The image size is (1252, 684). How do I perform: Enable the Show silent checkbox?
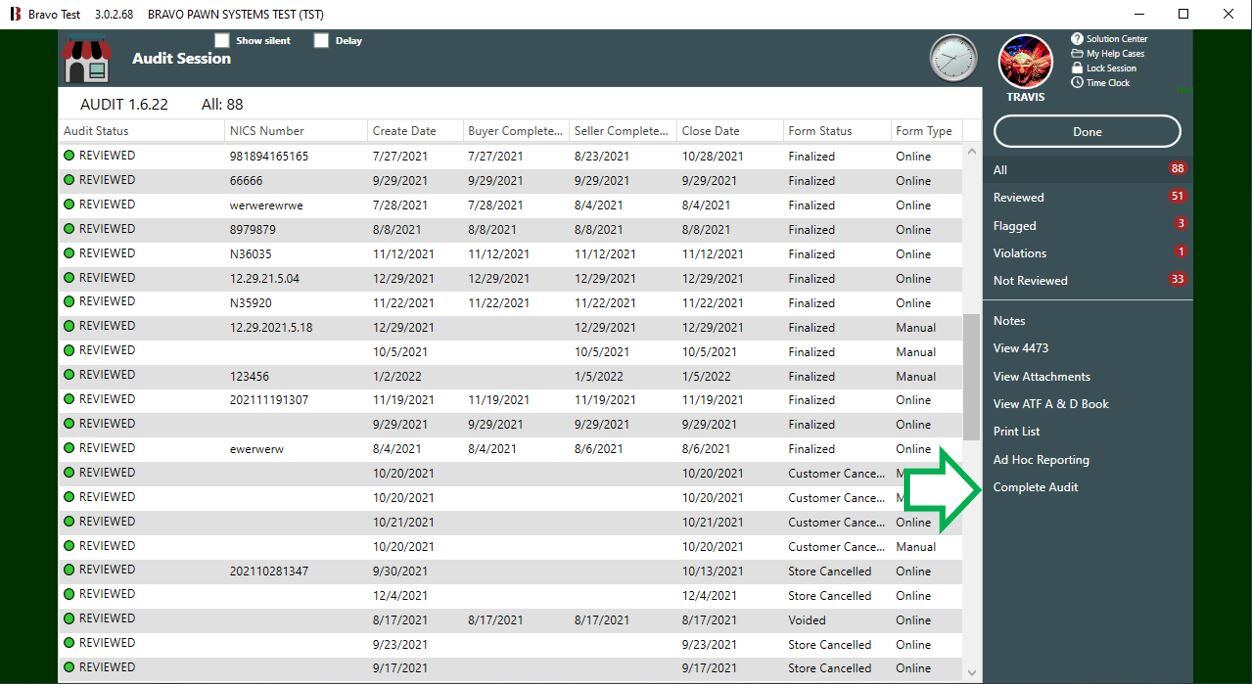click(x=222, y=41)
